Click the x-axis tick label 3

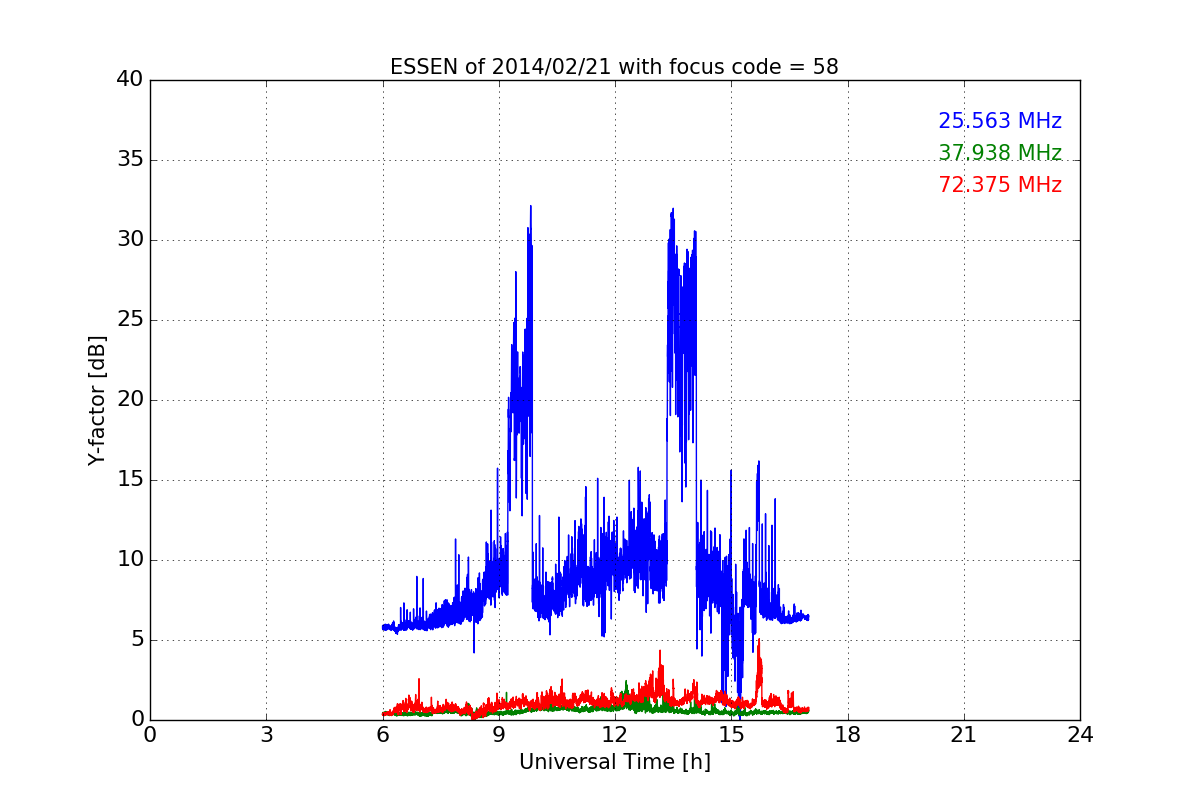[x=266, y=735]
